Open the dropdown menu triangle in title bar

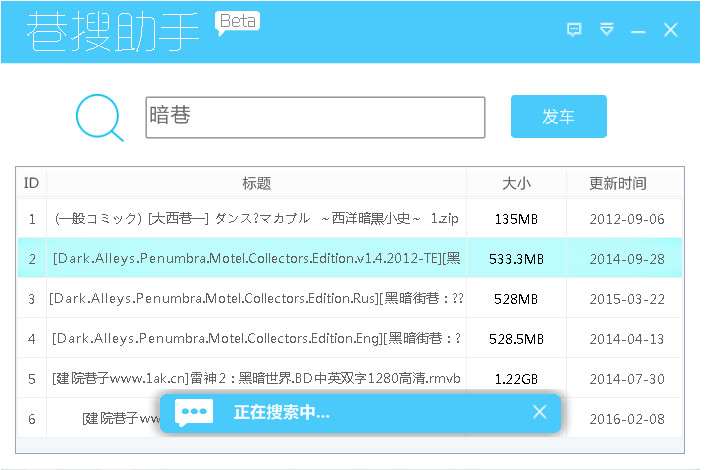pos(606,29)
